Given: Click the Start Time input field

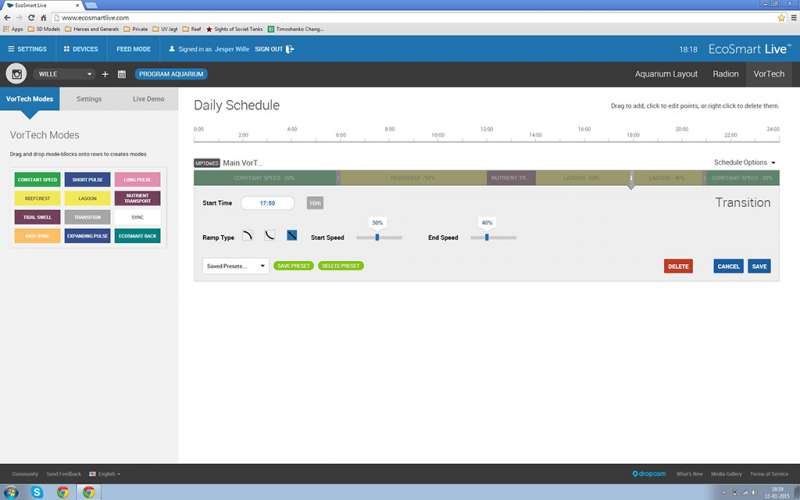Looking at the screenshot, I should click(268, 203).
